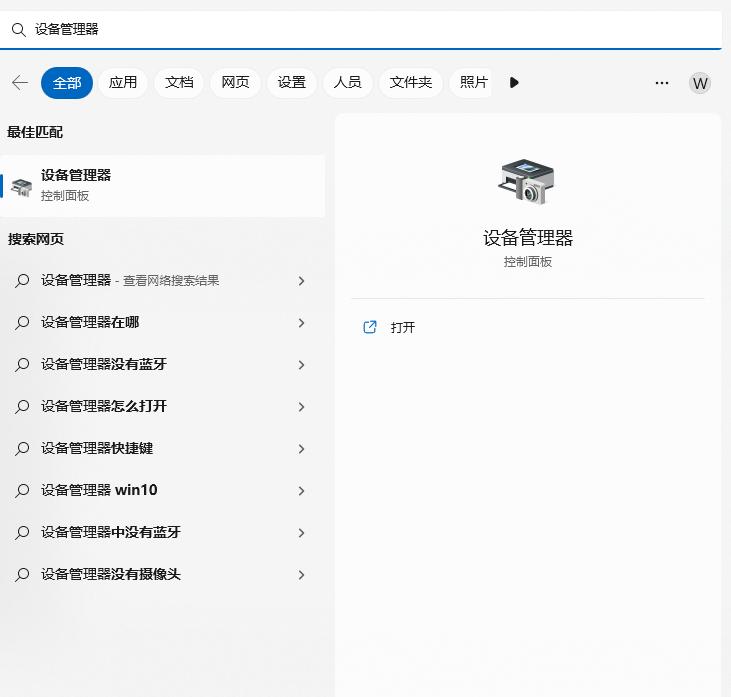Click the search field containing 设备管理器
This screenshot has width=731, height=697.
(361, 30)
